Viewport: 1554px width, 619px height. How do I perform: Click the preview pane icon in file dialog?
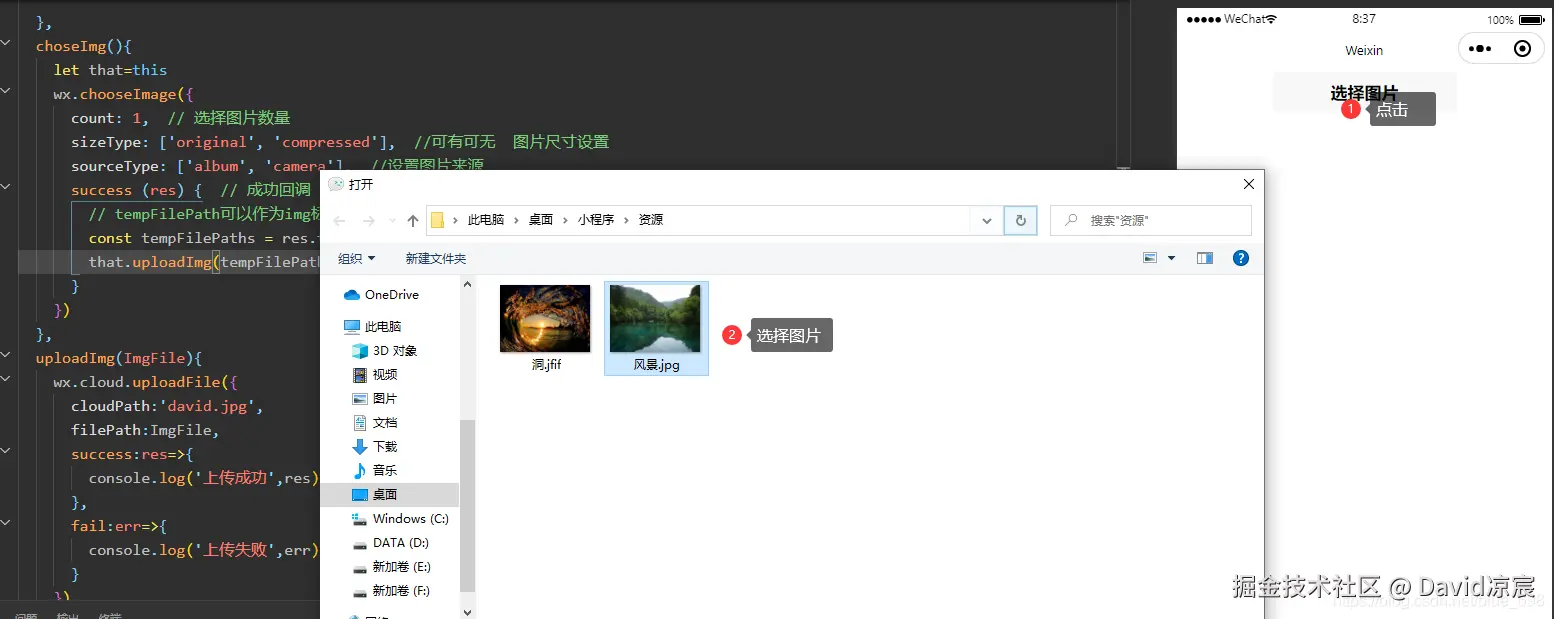click(x=1204, y=258)
